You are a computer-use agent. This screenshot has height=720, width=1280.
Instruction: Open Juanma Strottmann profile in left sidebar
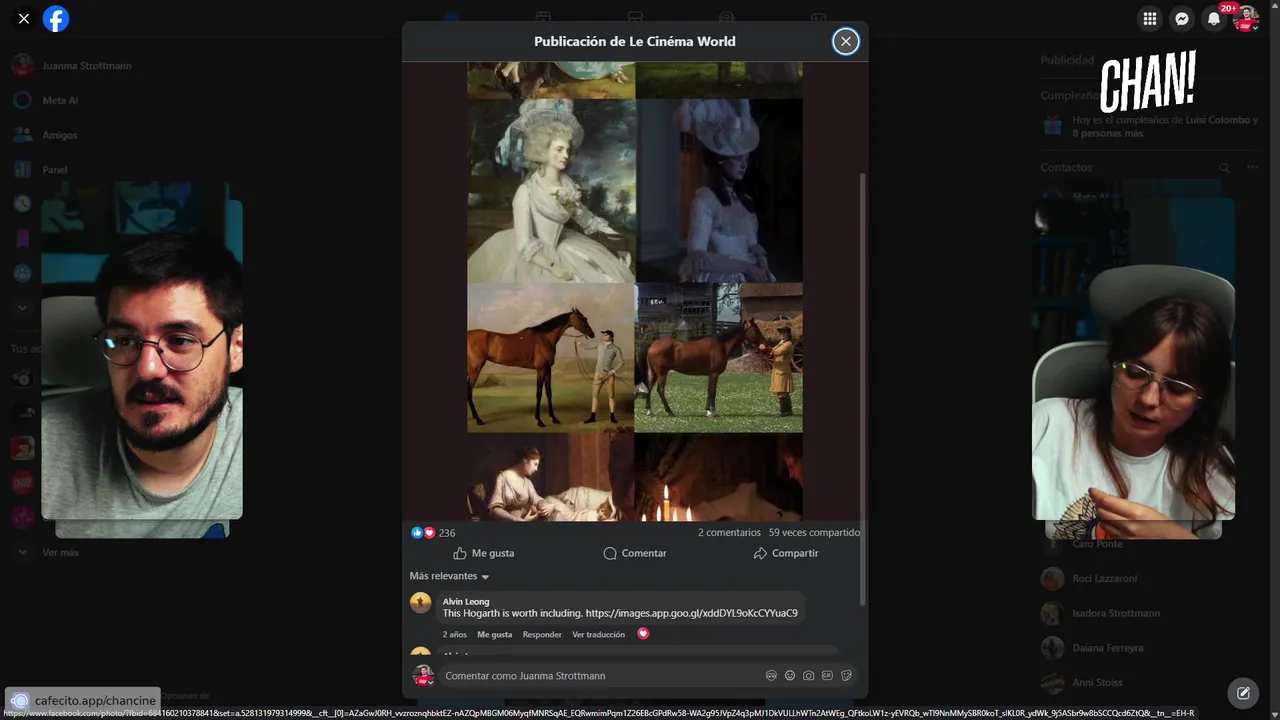click(87, 66)
